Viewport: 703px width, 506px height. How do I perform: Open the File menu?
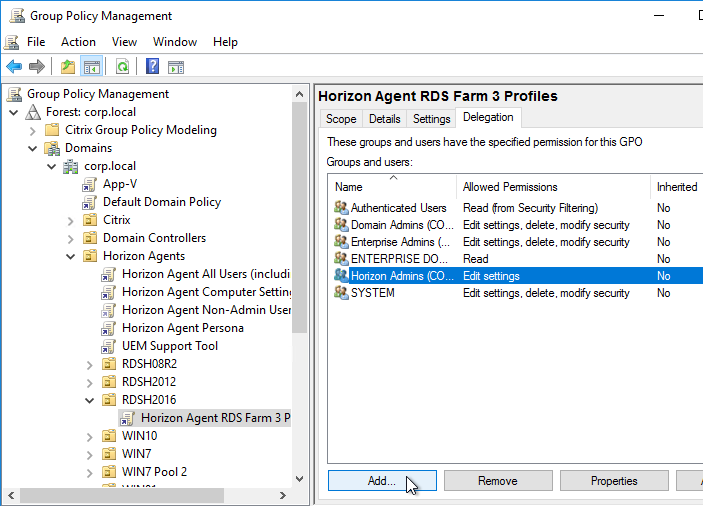pyautogui.click(x=36, y=42)
